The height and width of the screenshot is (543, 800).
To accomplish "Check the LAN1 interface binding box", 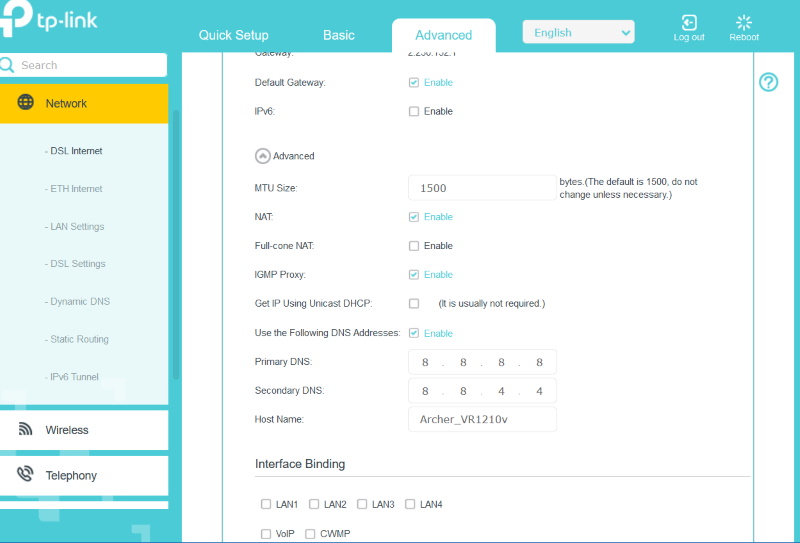I will (266, 504).
